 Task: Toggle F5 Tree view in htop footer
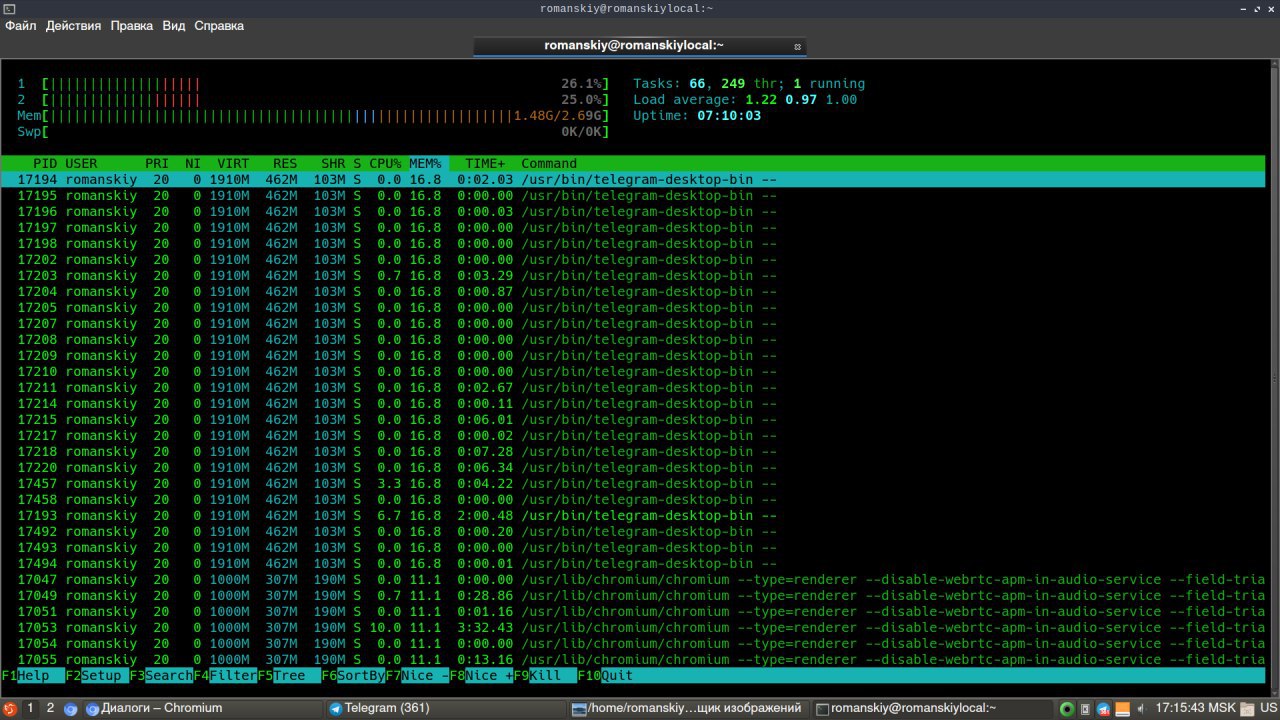click(289, 676)
